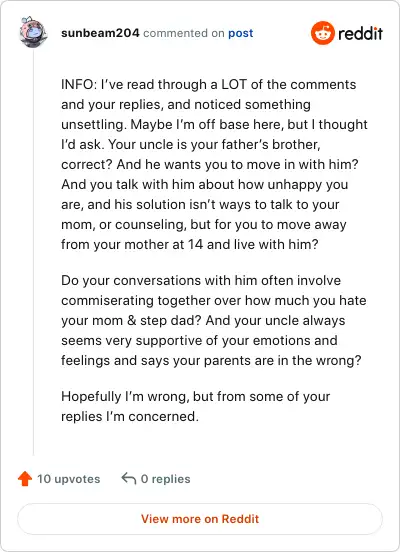Click the "commented on" gray text

[184, 33]
